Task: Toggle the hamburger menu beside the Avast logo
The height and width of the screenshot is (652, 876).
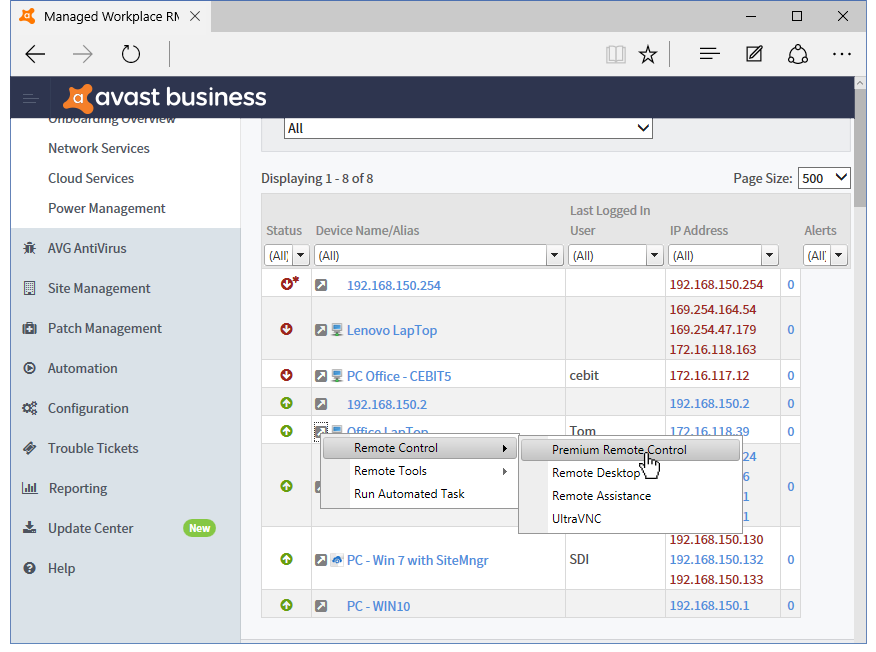Action: (x=31, y=98)
